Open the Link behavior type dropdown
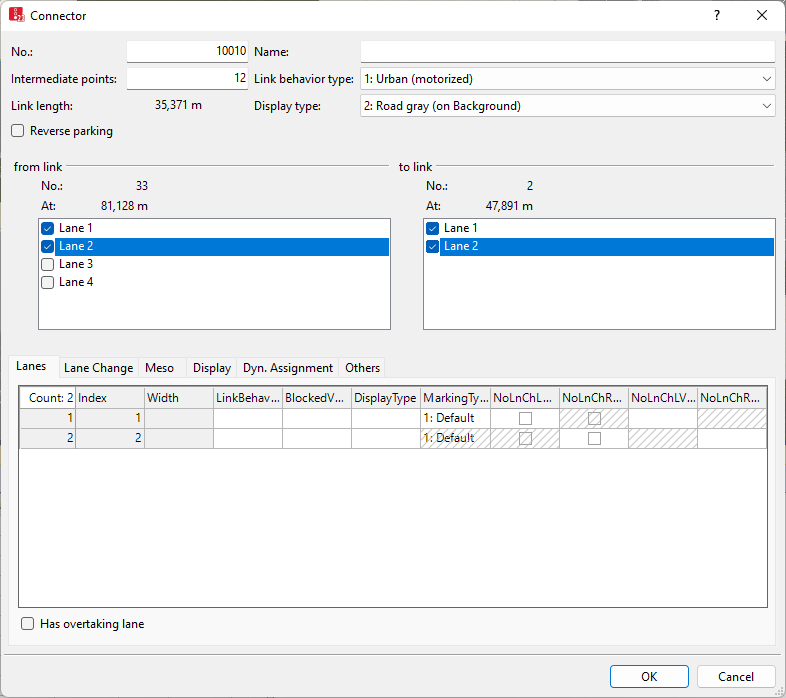786x698 pixels. (567, 79)
